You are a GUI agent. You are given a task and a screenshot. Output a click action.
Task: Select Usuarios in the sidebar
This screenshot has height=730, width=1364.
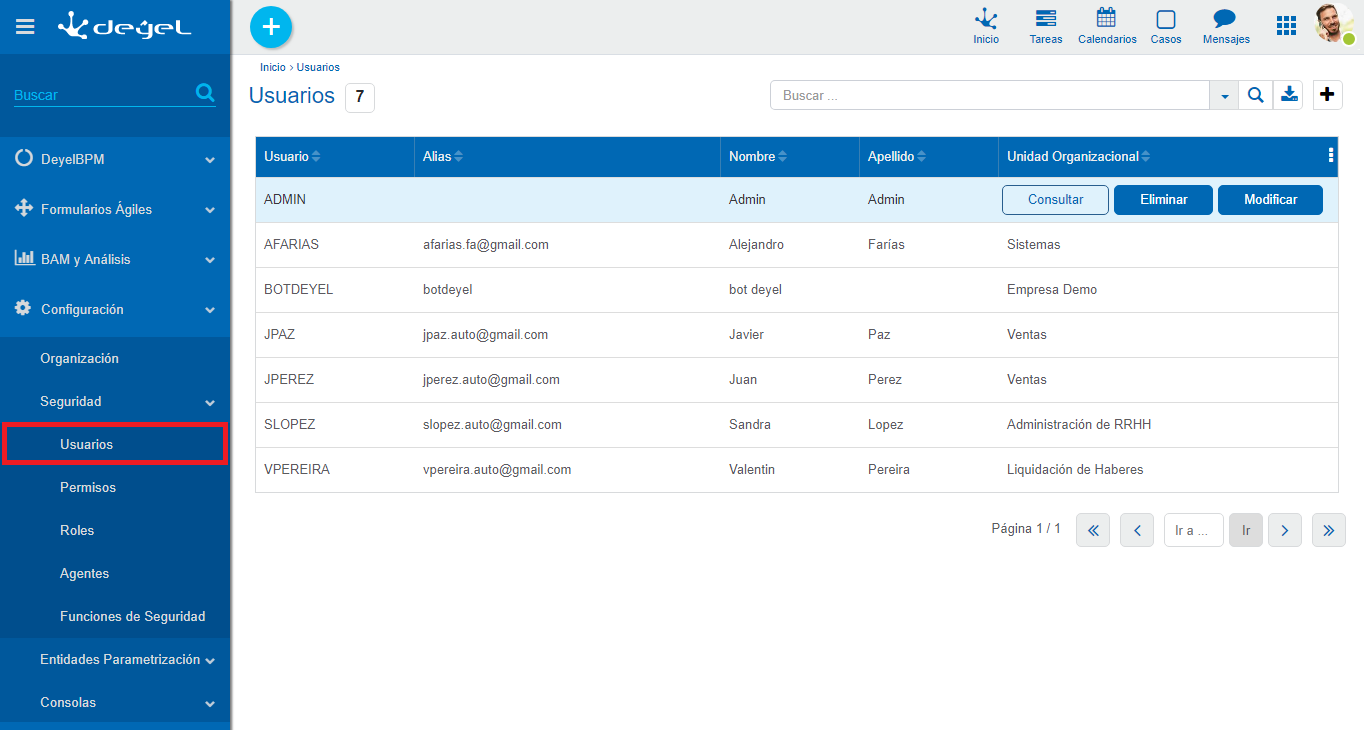[x=115, y=444]
